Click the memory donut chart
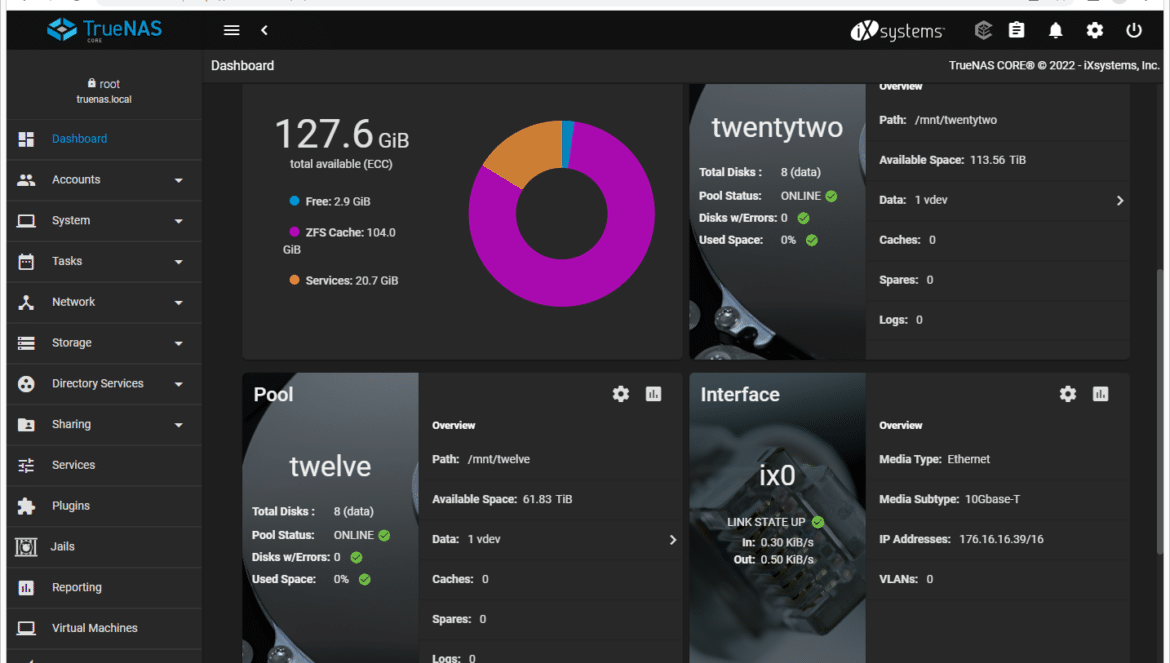This screenshot has width=1170, height=663. (x=561, y=213)
